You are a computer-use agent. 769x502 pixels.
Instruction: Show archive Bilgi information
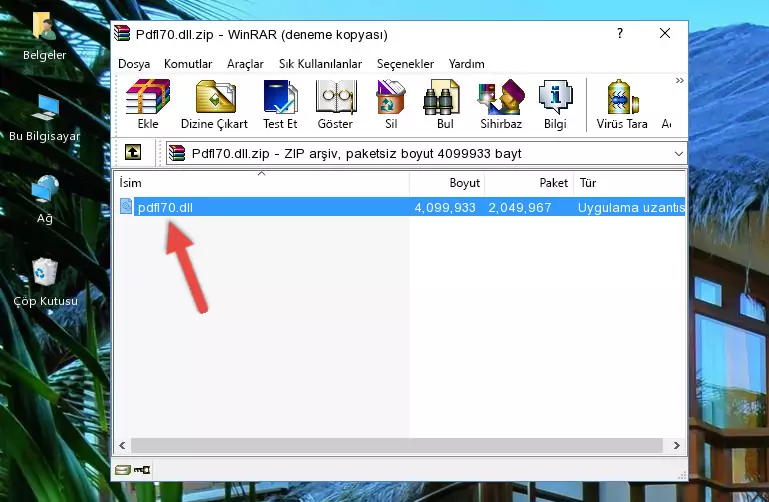555,104
